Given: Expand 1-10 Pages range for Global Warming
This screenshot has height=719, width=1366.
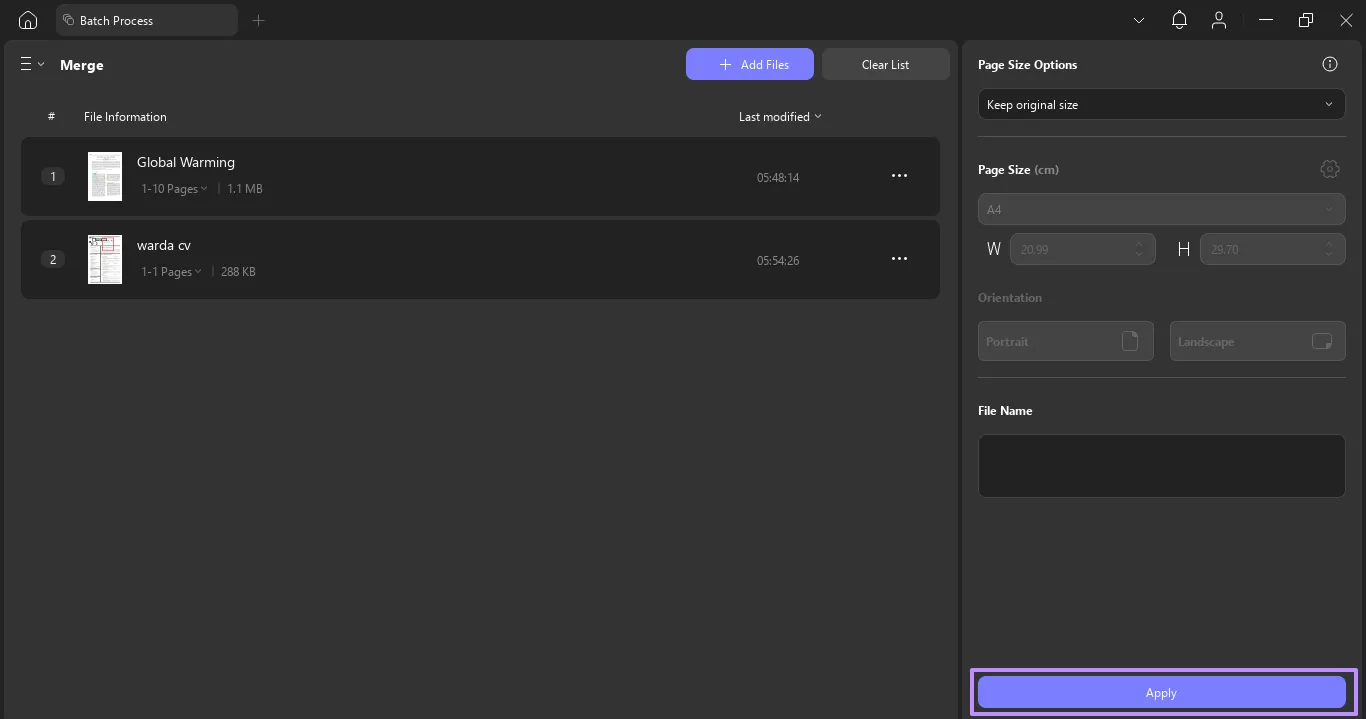Looking at the screenshot, I should coord(174,188).
